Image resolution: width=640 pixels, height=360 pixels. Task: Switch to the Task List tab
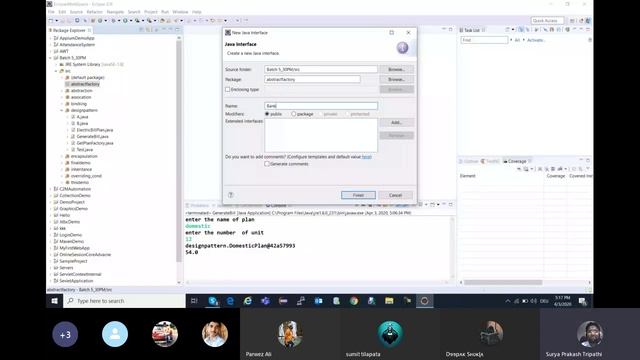(471, 30)
